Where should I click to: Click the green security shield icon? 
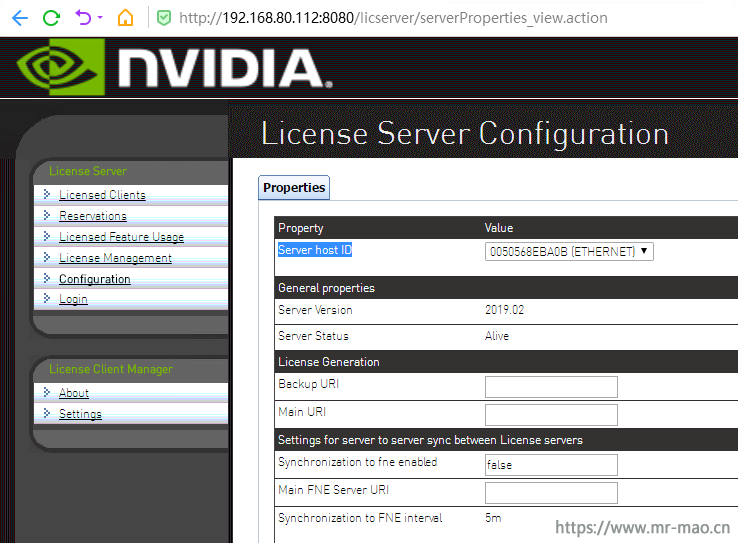163,18
